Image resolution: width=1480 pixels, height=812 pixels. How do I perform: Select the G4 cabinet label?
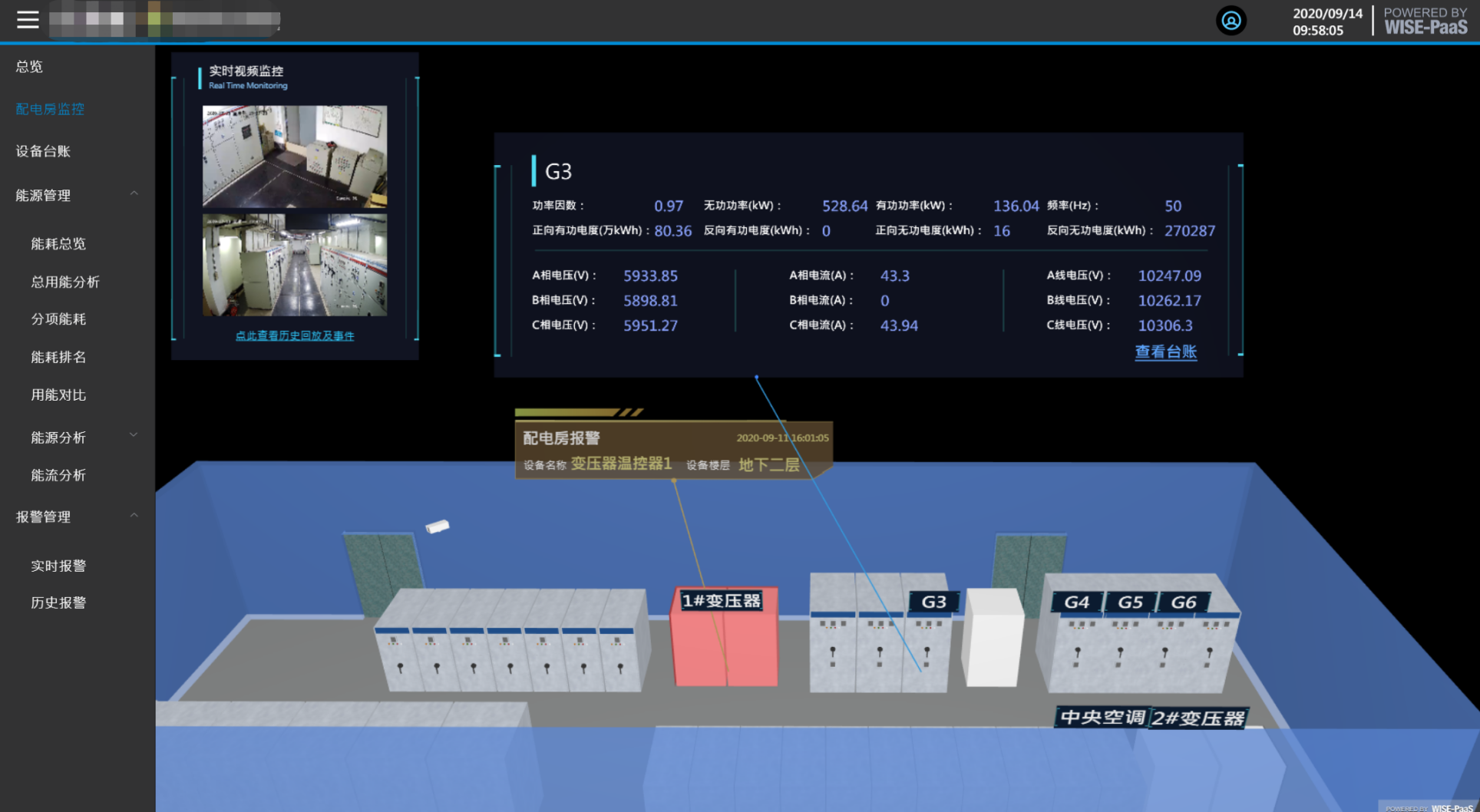(1076, 602)
